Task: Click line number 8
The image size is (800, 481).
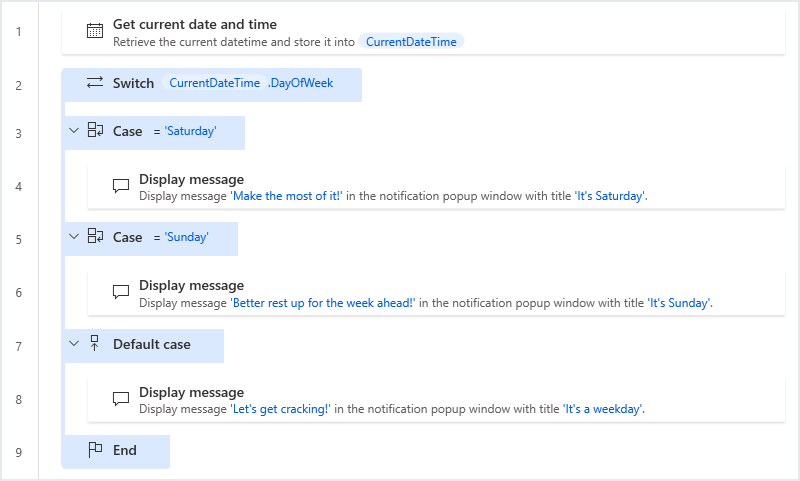Action: 19,400
